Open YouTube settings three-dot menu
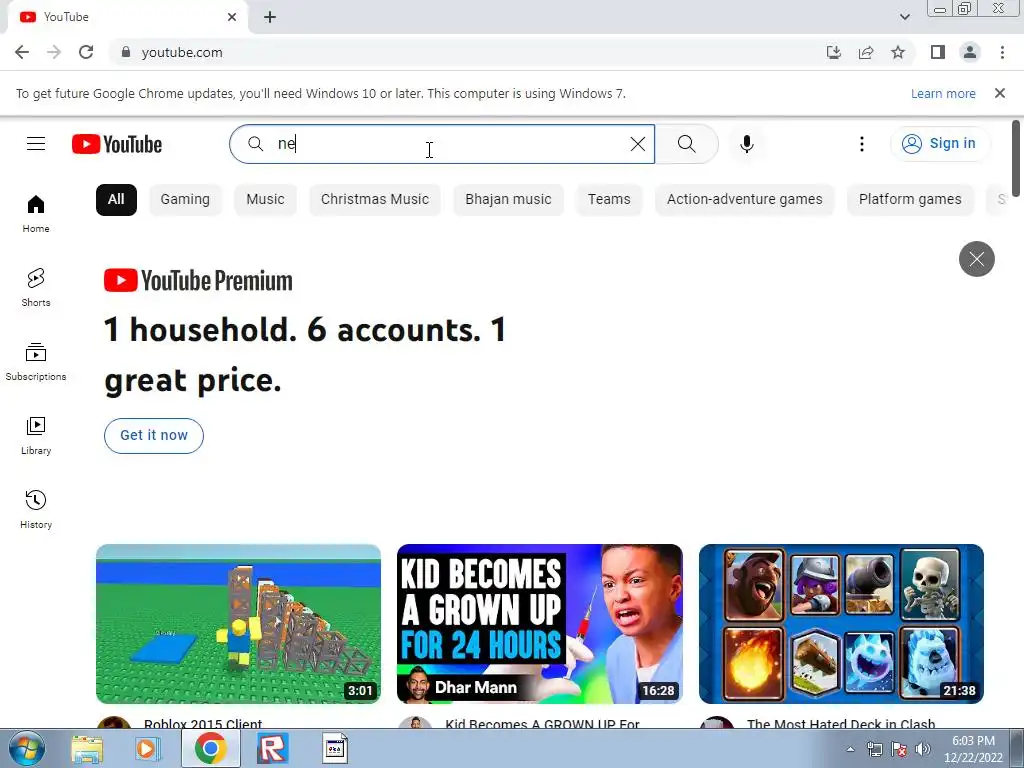The image size is (1024, 768). point(861,144)
